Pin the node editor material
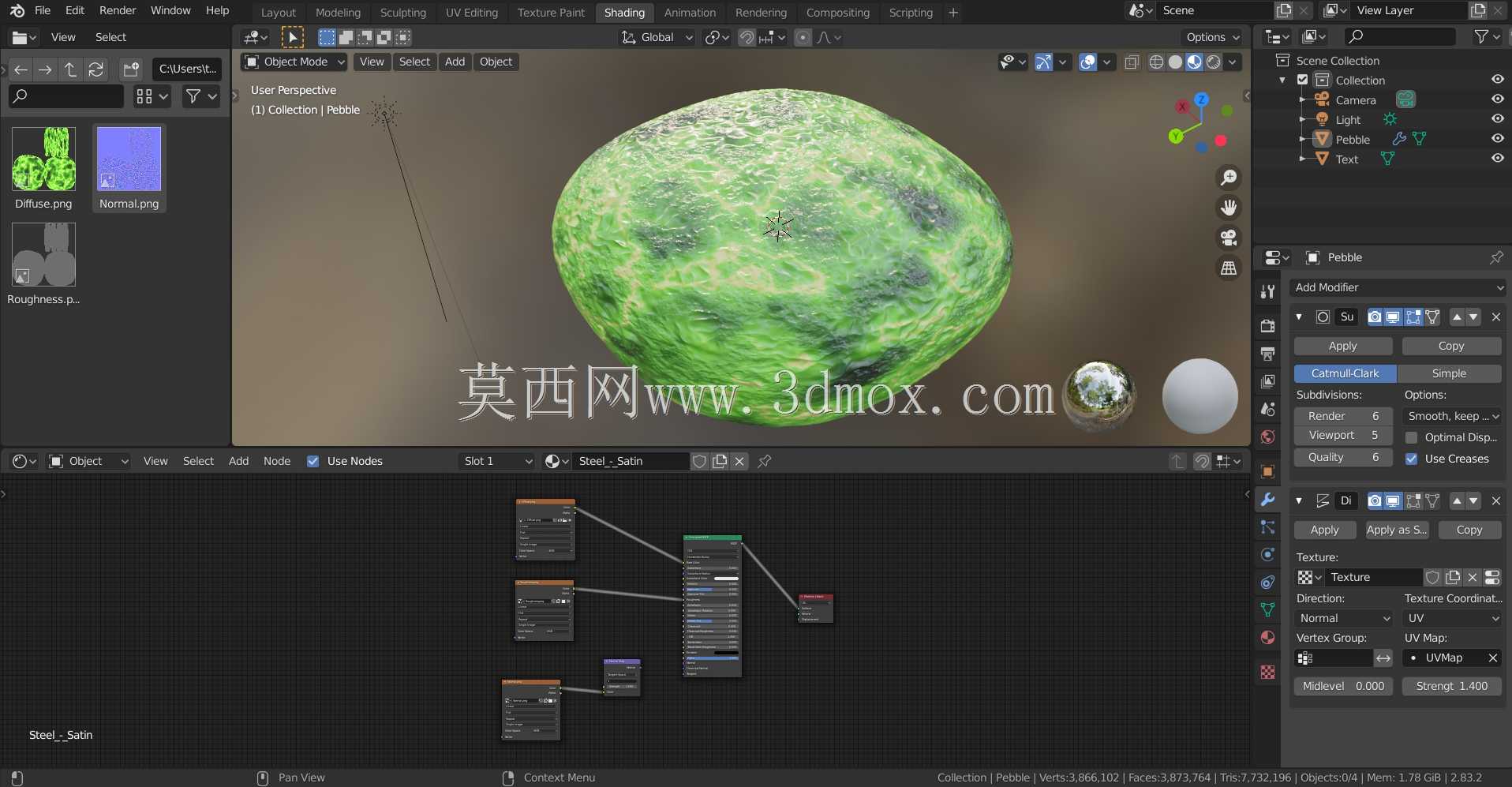Image resolution: width=1512 pixels, height=787 pixels. click(x=765, y=461)
